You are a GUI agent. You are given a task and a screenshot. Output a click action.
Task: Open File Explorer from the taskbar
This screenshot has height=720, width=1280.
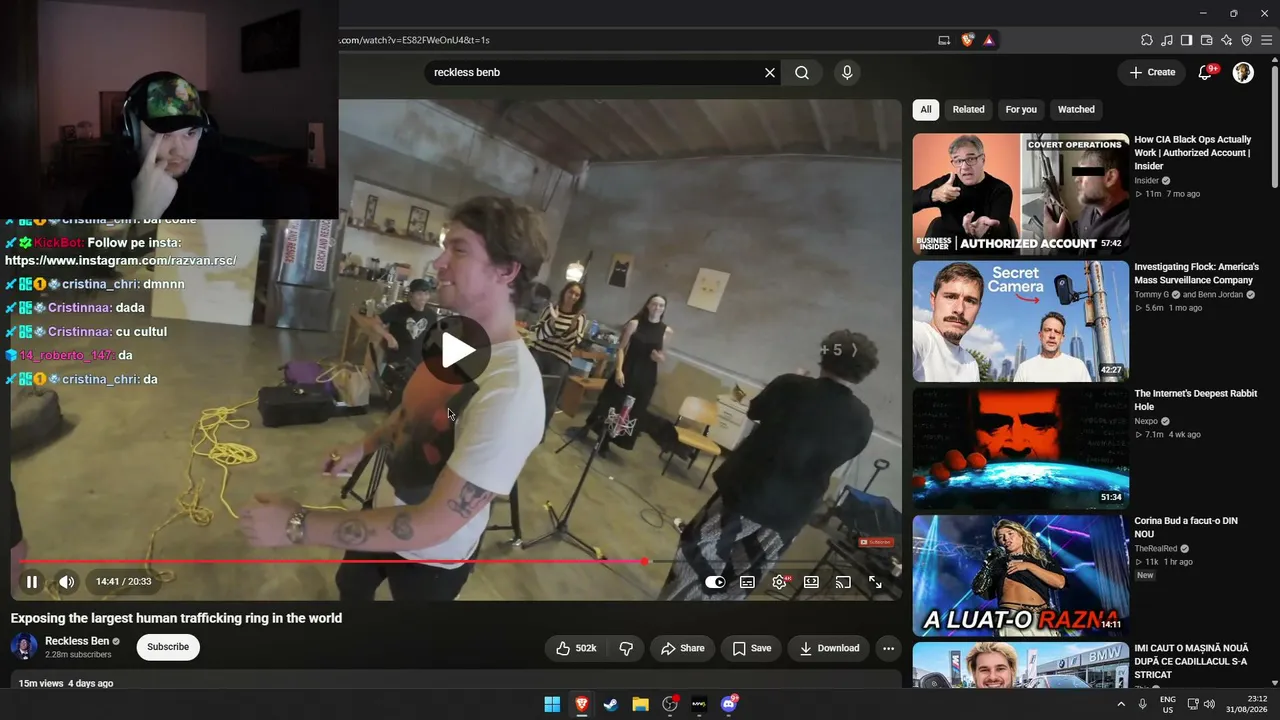pos(640,704)
